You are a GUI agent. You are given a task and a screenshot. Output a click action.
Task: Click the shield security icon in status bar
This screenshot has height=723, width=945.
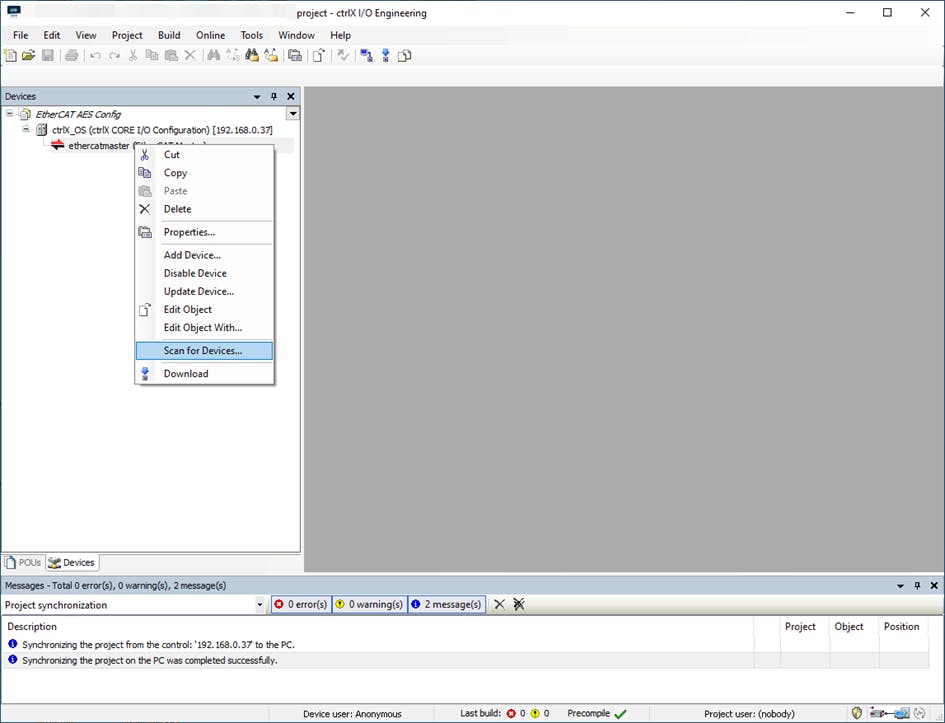click(x=857, y=713)
